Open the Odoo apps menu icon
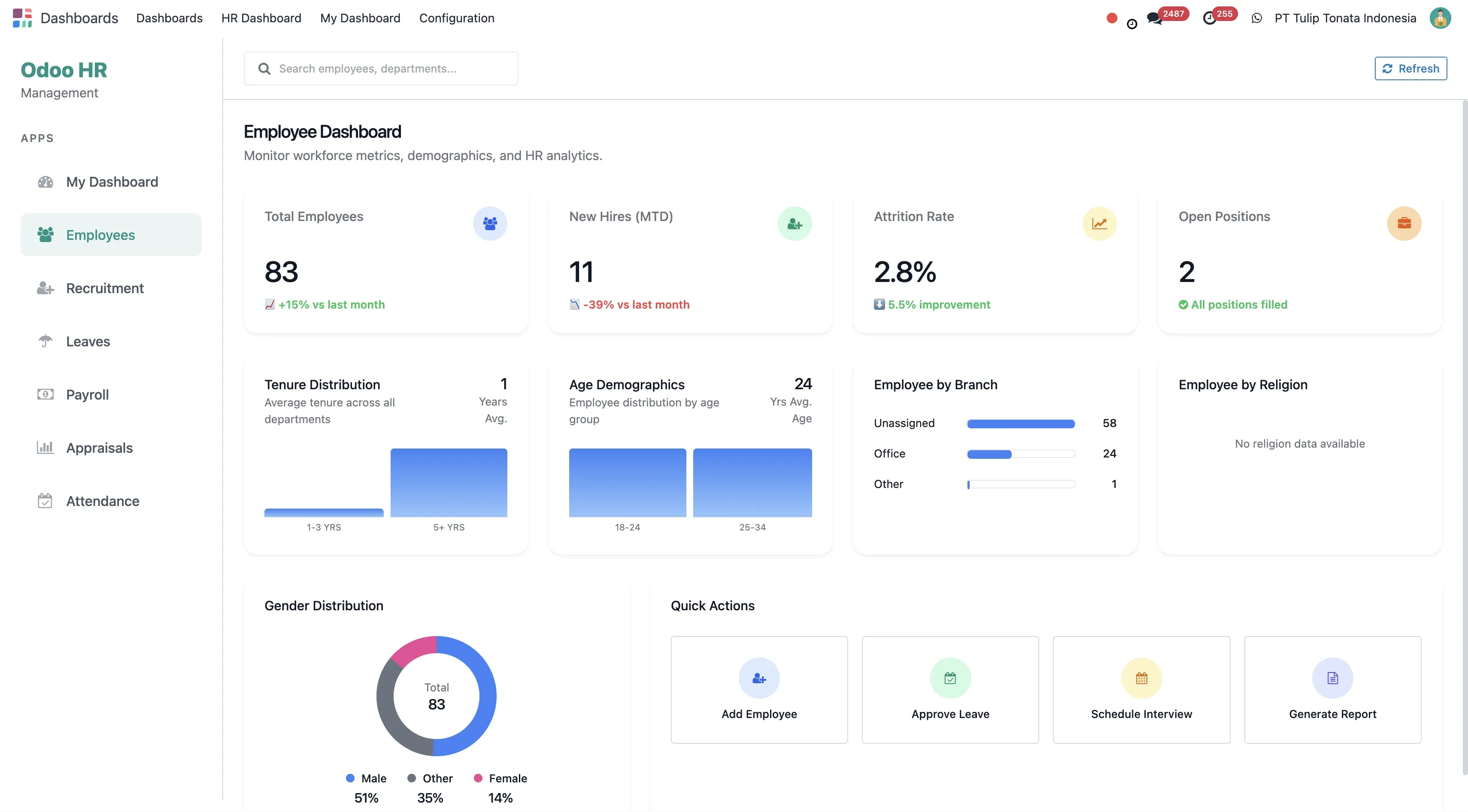Screen dimensions: 1468x812 pos(22,18)
